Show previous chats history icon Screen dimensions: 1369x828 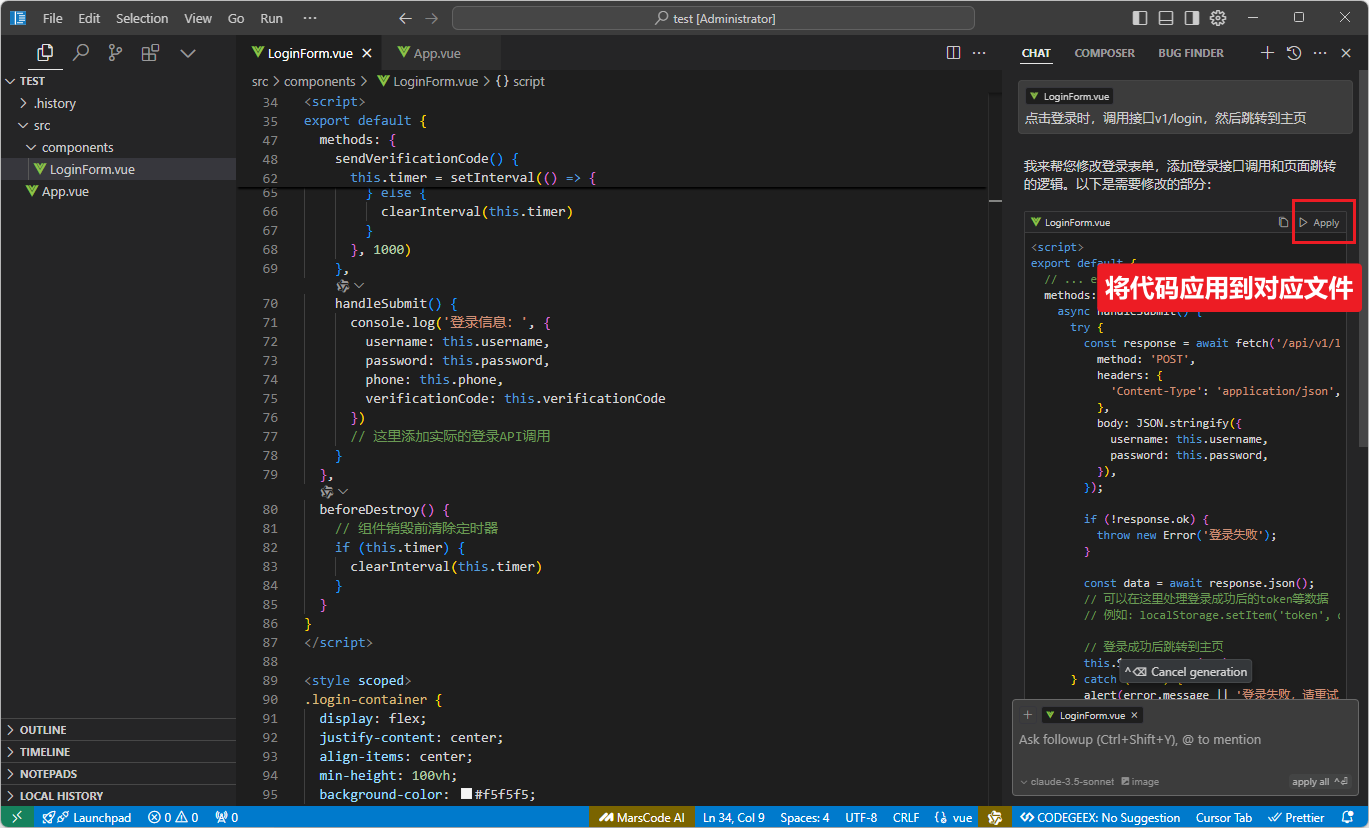pyautogui.click(x=1294, y=53)
